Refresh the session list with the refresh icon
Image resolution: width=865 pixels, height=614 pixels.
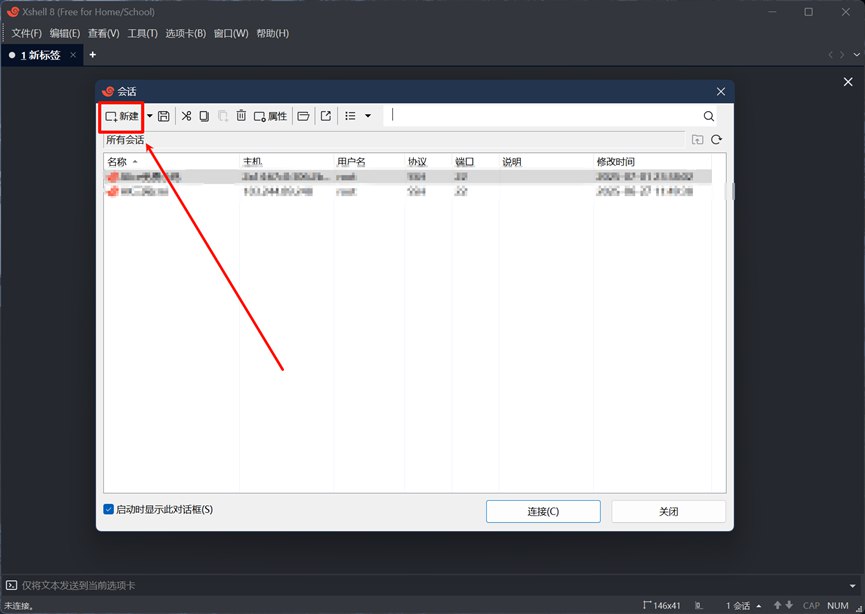(x=716, y=140)
